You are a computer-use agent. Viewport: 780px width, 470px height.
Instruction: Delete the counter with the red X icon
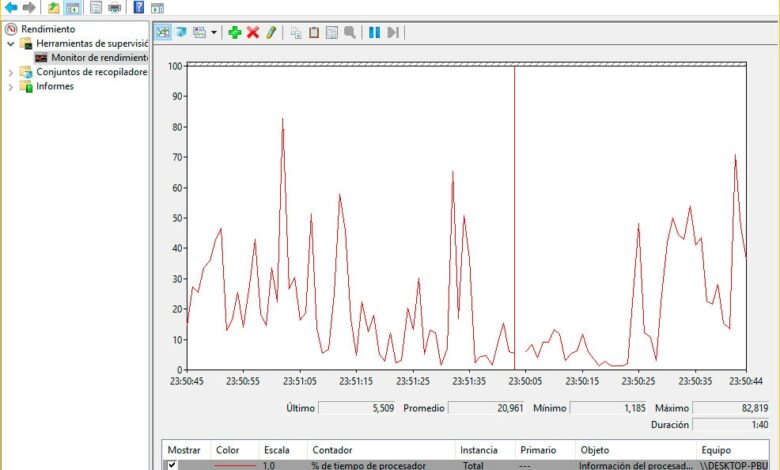click(x=253, y=32)
